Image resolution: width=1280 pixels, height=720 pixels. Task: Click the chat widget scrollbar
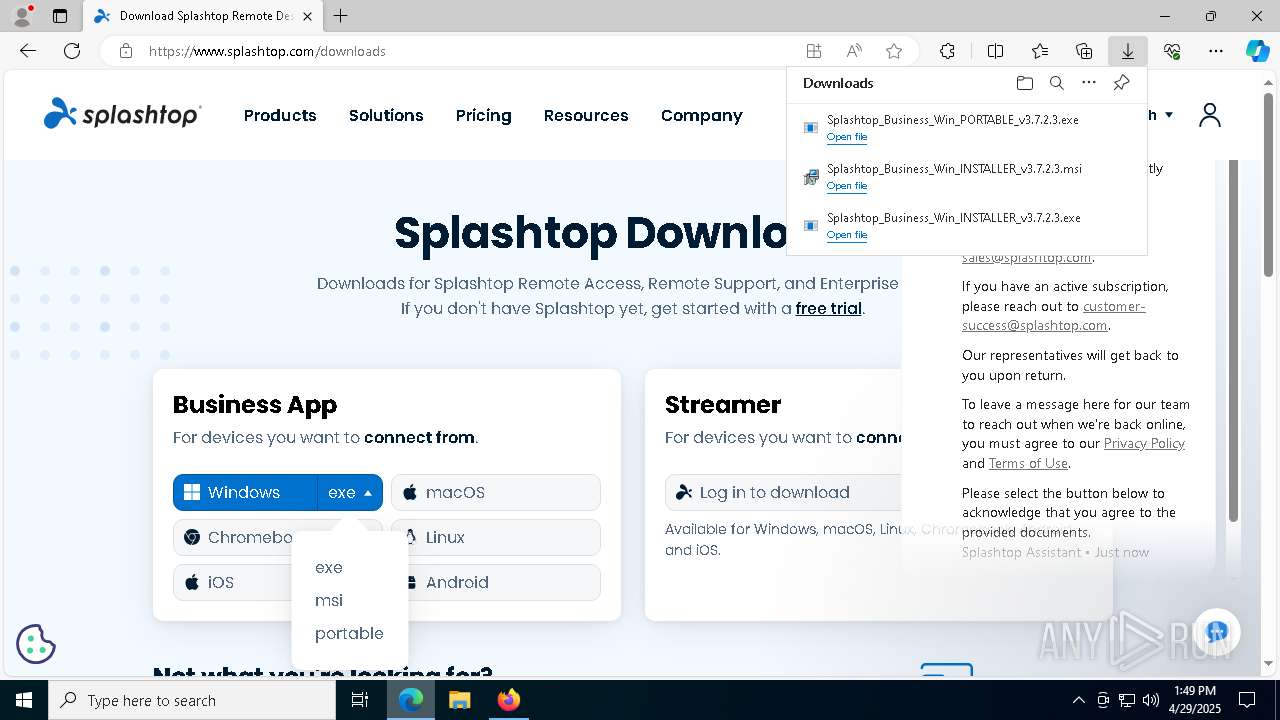coord(1233,340)
